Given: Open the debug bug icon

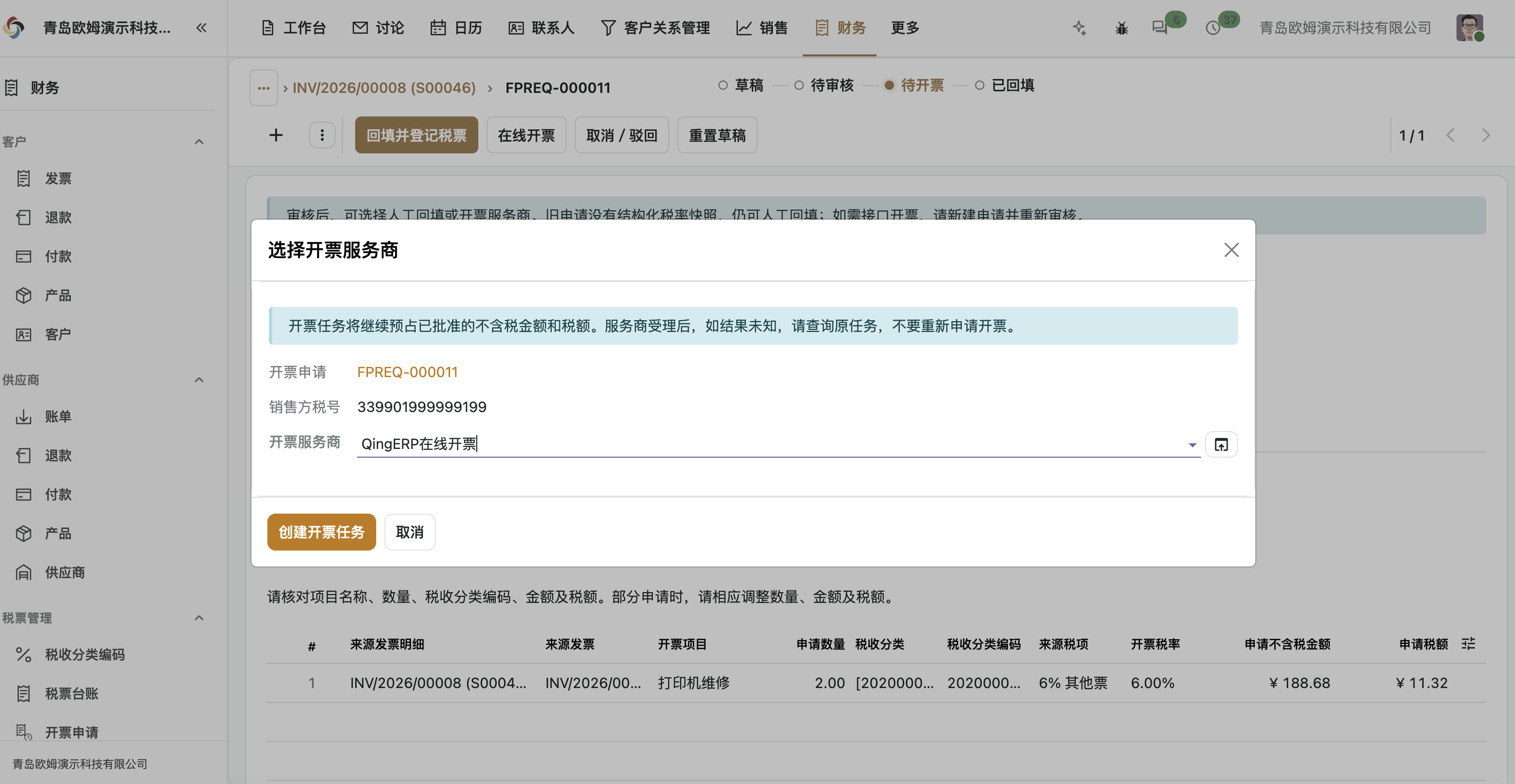Looking at the screenshot, I should coord(1121,28).
